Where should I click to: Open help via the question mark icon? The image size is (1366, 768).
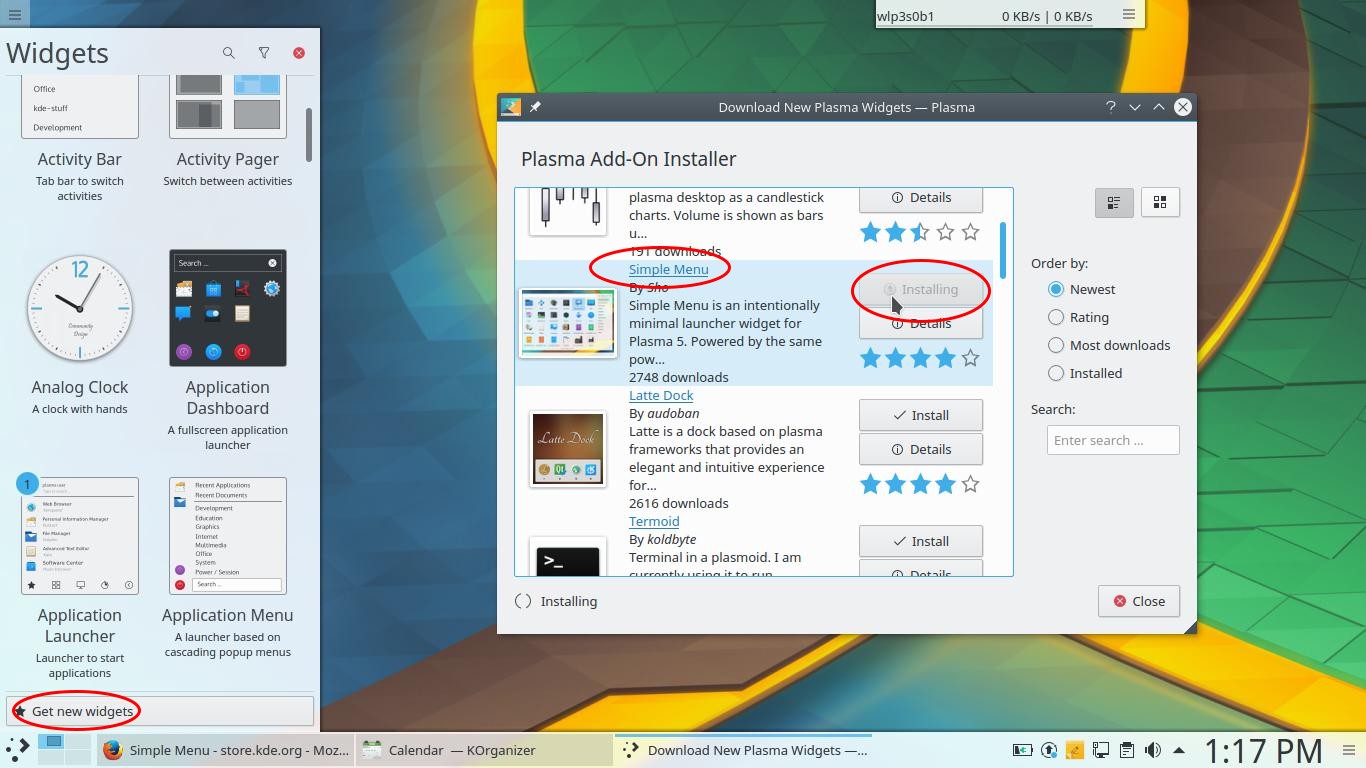[1110, 107]
